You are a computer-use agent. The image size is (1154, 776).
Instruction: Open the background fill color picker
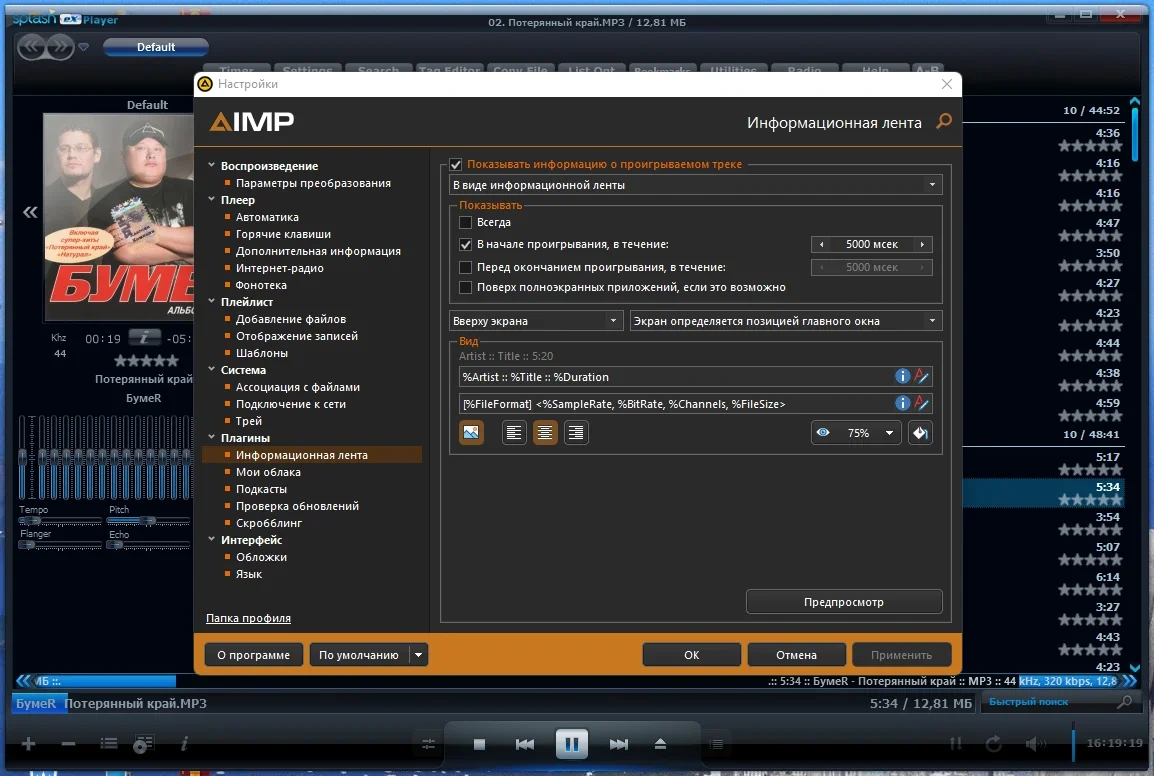[920, 433]
